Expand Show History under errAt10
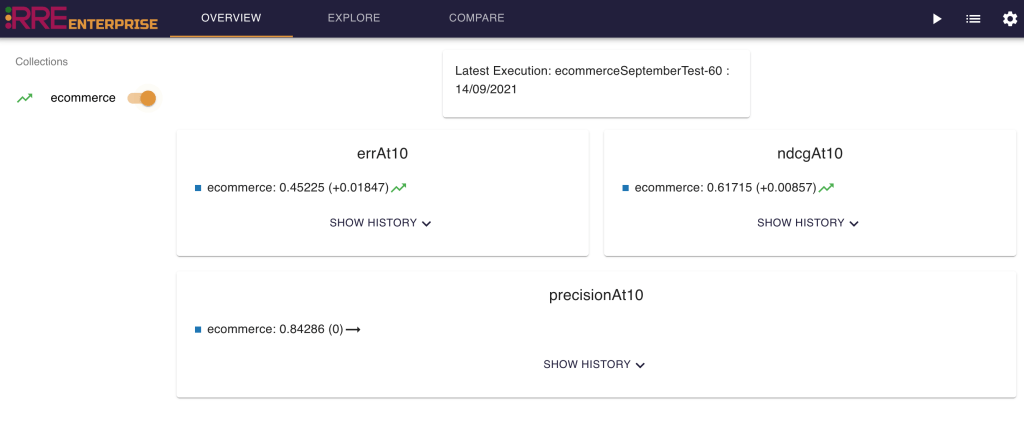The image size is (1024, 424). coord(380,223)
